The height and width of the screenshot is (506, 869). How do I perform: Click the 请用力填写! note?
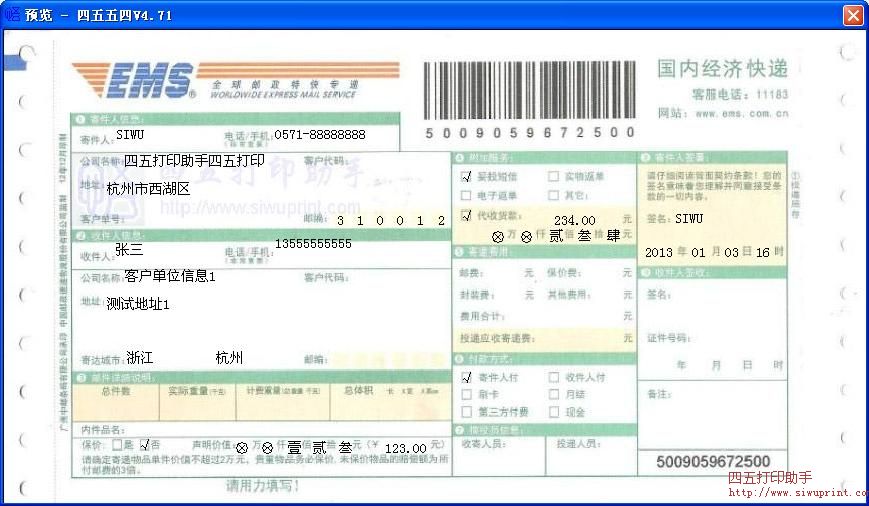click(x=262, y=486)
